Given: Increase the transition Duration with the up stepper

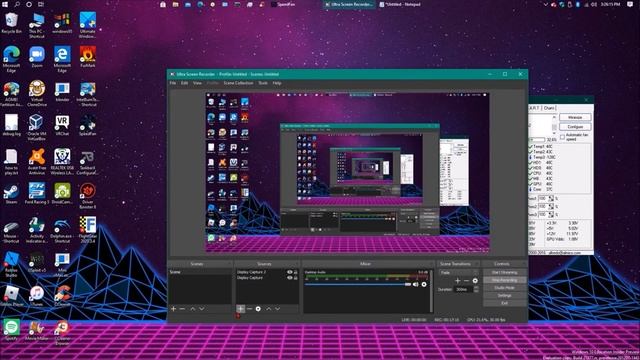Looking at the screenshot, I should (476, 287).
